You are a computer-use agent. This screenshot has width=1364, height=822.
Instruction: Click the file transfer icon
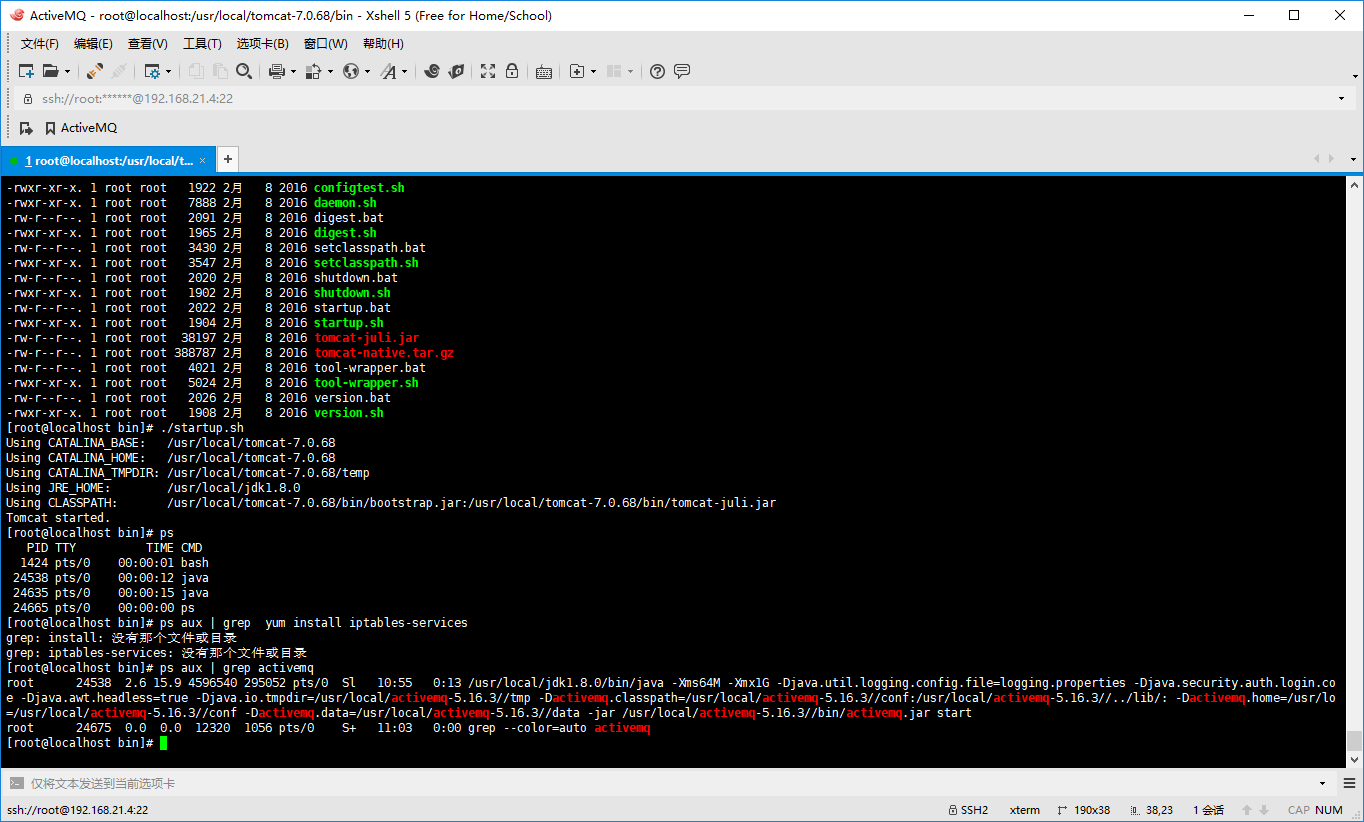click(x=313, y=71)
